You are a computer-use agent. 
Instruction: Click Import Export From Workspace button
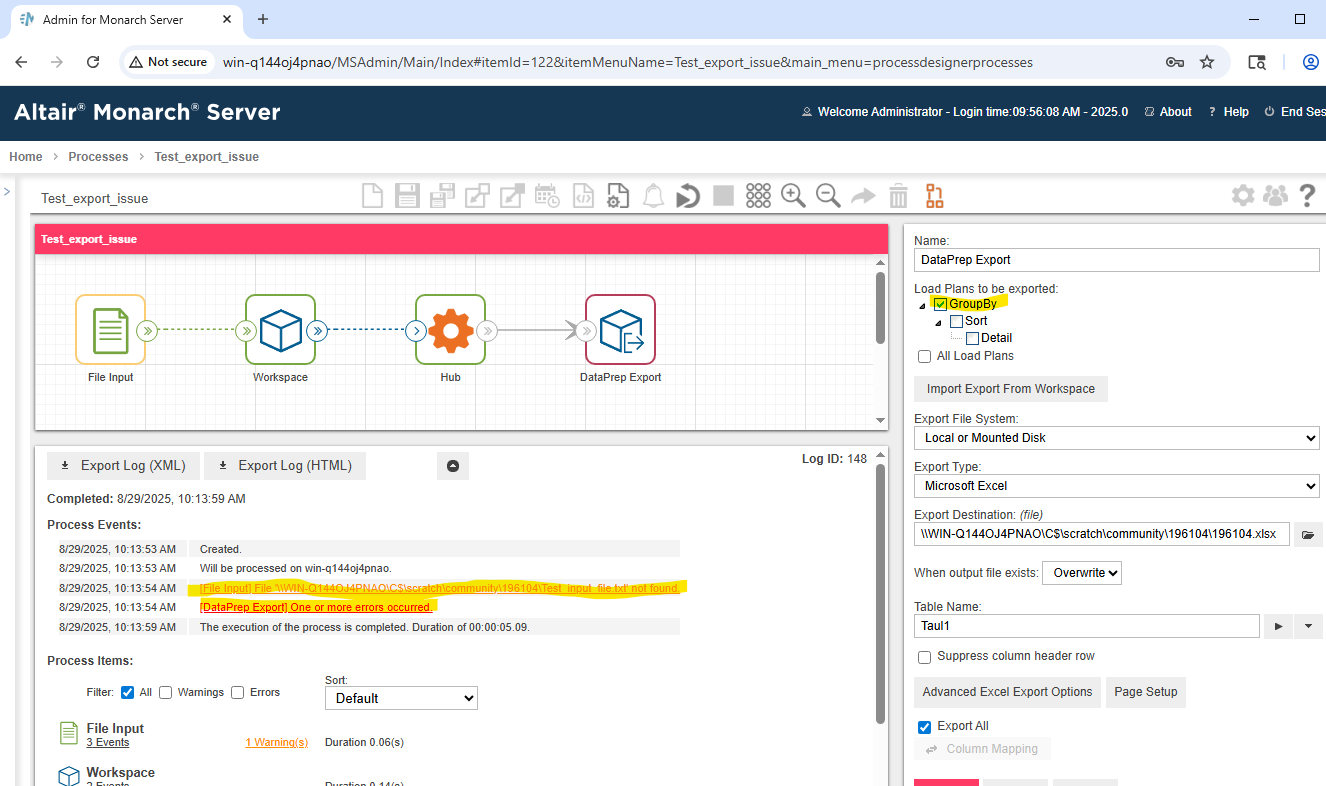[1010, 389]
